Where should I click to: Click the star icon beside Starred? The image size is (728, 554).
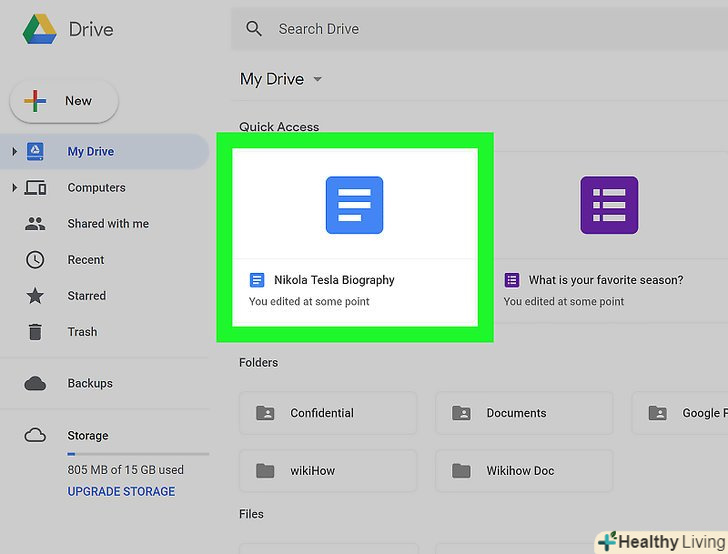coord(35,296)
